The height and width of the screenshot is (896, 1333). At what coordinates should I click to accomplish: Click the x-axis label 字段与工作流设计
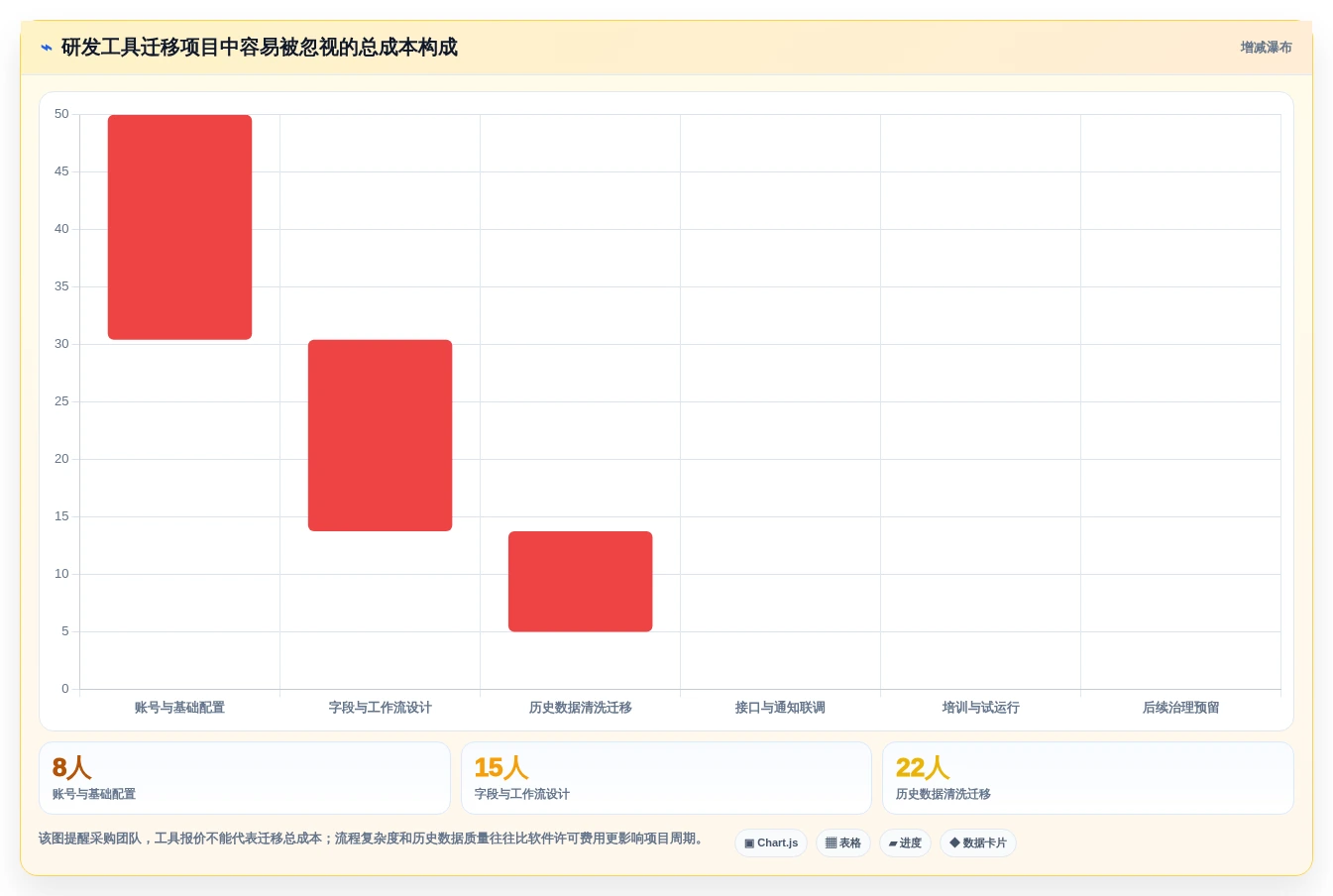click(x=380, y=708)
